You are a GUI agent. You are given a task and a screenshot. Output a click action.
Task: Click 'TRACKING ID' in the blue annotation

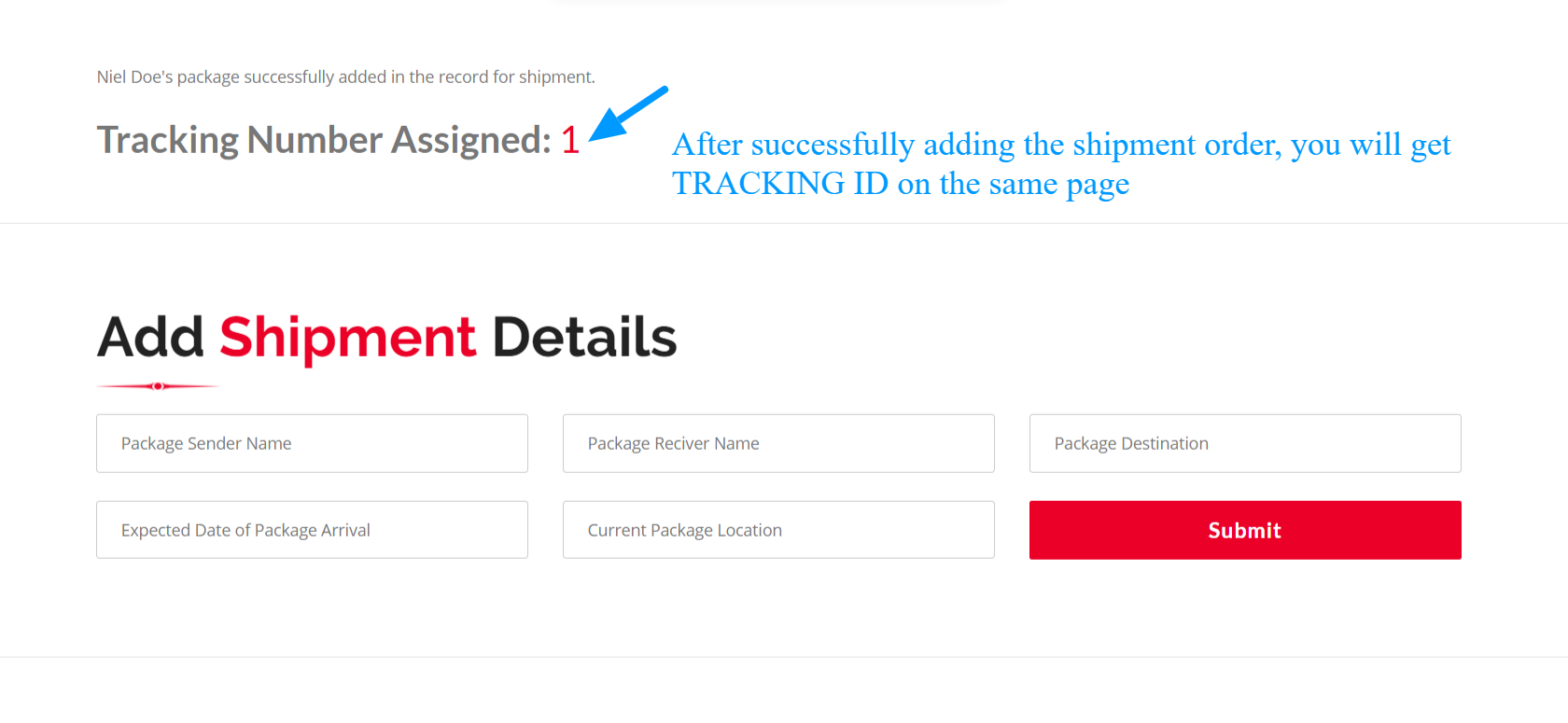click(x=780, y=184)
